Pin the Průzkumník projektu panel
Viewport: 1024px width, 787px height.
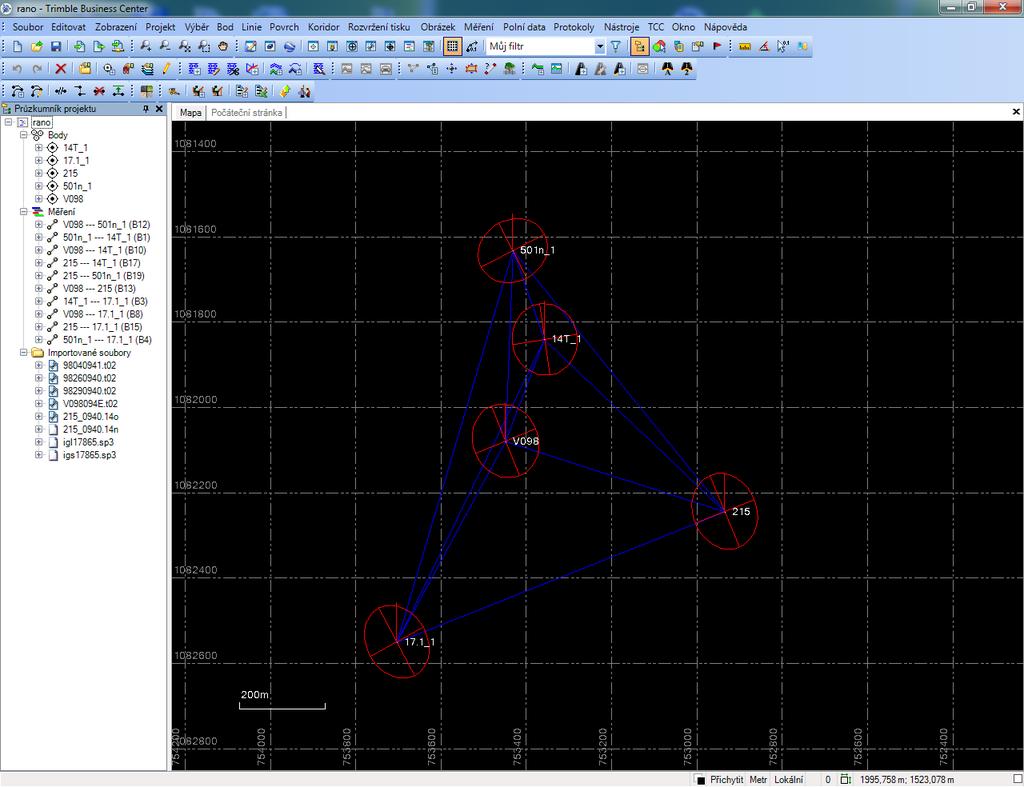pyautogui.click(x=146, y=109)
